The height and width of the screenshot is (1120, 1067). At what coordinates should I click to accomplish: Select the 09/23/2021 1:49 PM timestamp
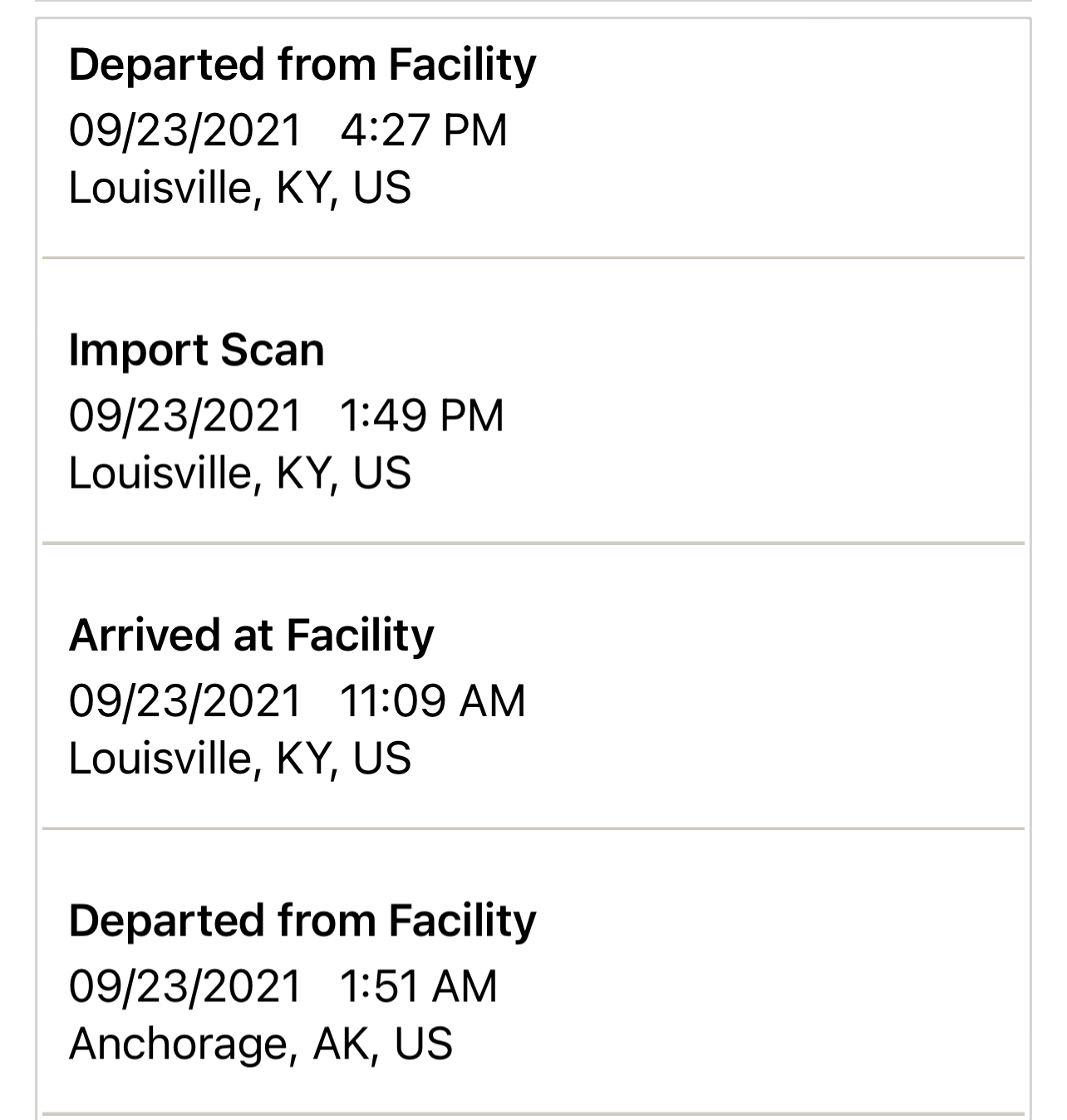[287, 415]
